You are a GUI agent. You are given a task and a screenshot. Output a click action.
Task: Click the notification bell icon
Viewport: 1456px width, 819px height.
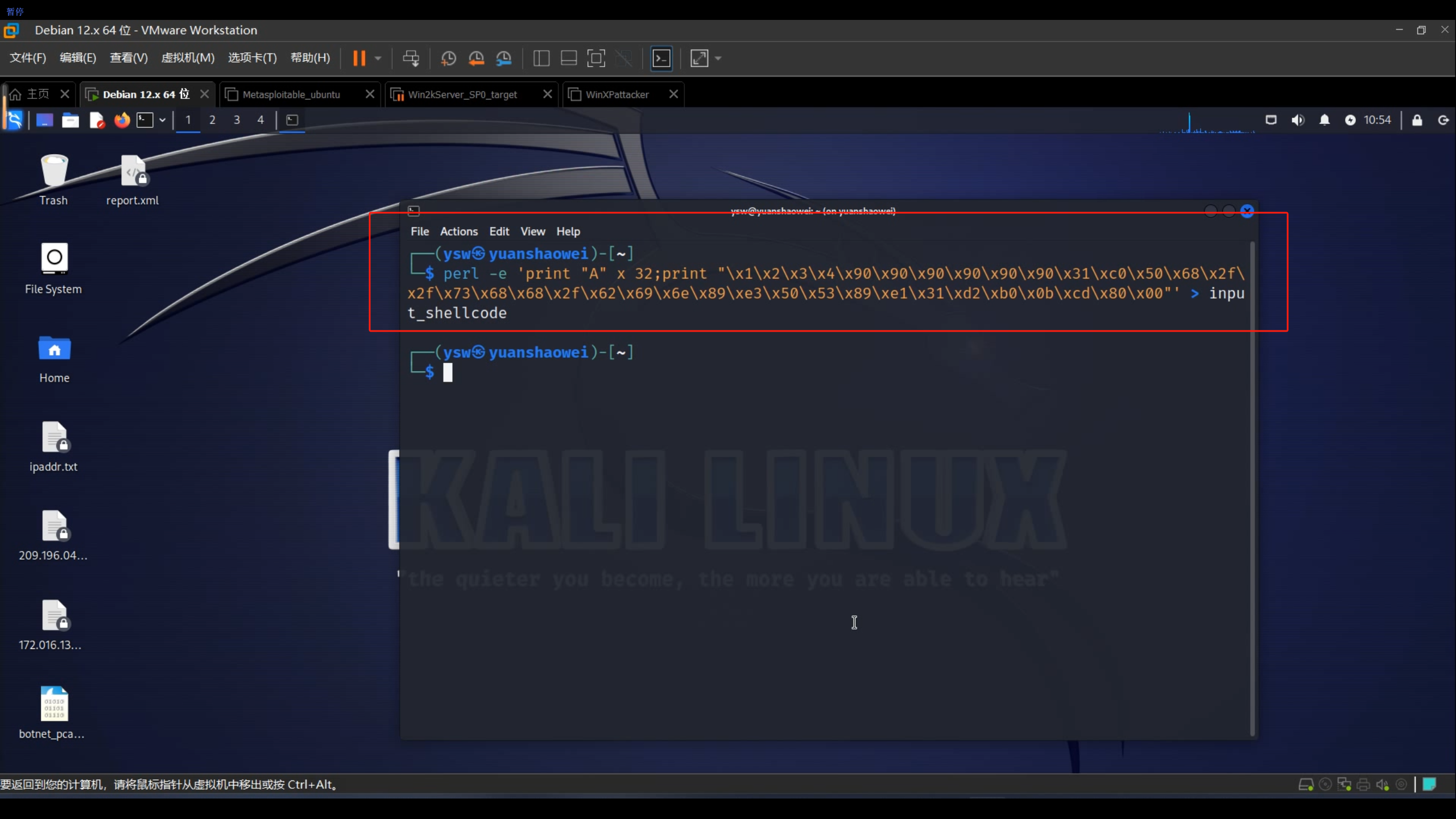click(1325, 120)
